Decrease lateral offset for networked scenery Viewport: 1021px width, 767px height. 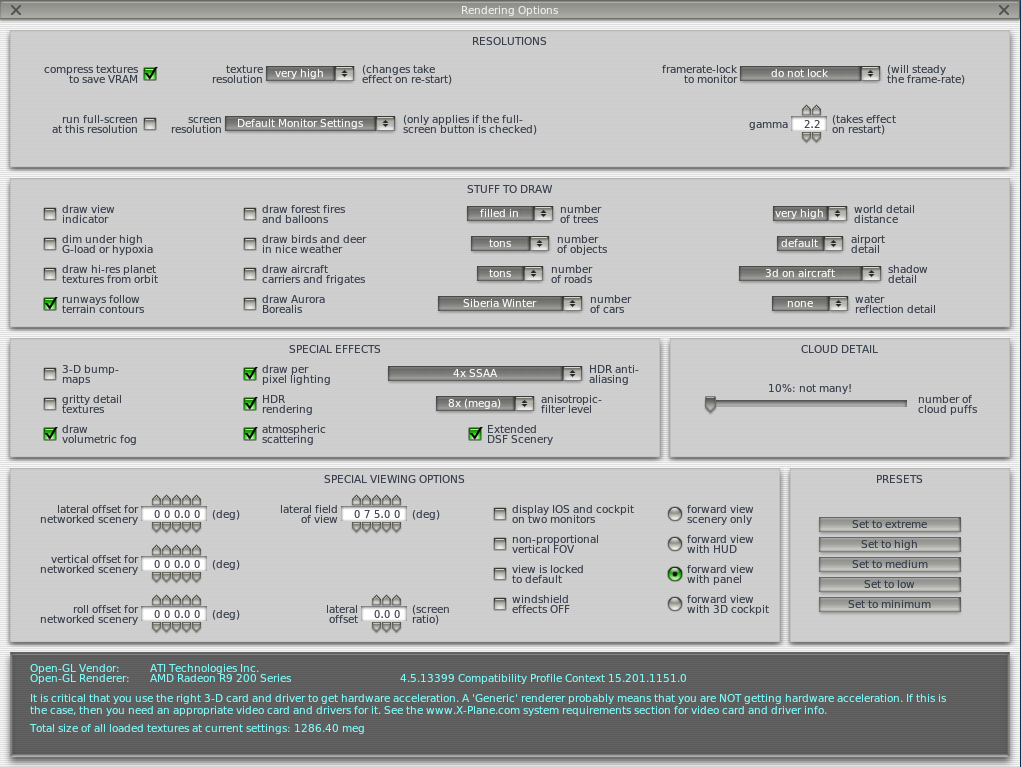(x=176, y=527)
